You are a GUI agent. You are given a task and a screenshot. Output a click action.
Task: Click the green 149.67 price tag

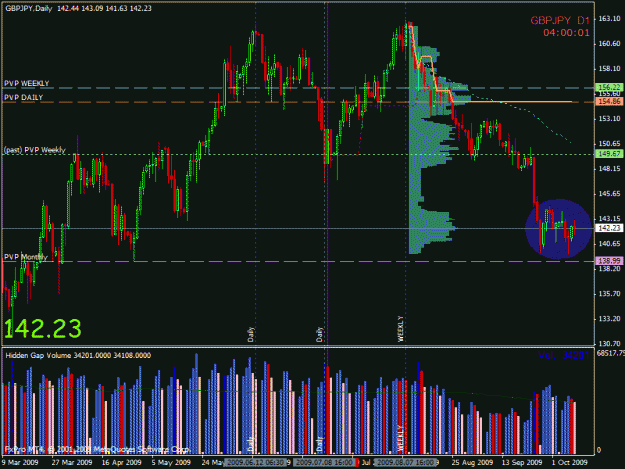click(609, 154)
